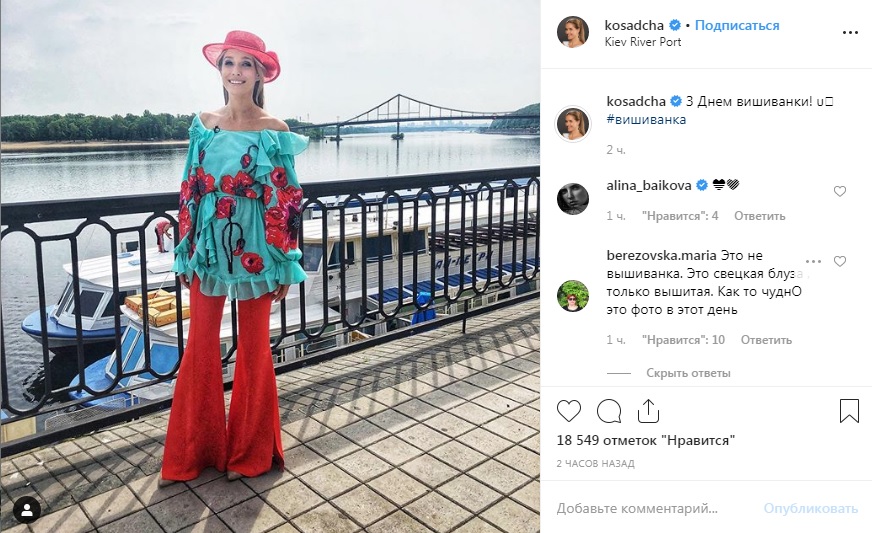Open the comment speech bubble icon
This screenshot has width=872, height=533.
coord(609,412)
